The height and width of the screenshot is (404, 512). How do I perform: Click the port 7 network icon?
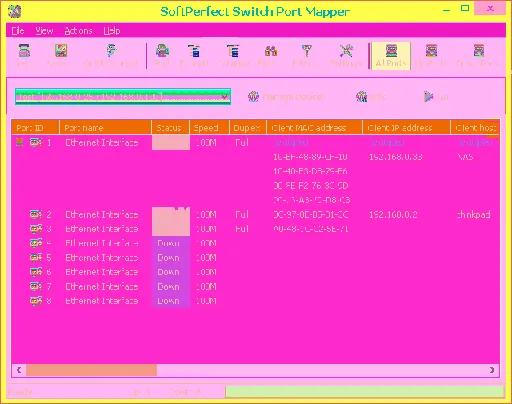pyautogui.click(x=36, y=286)
